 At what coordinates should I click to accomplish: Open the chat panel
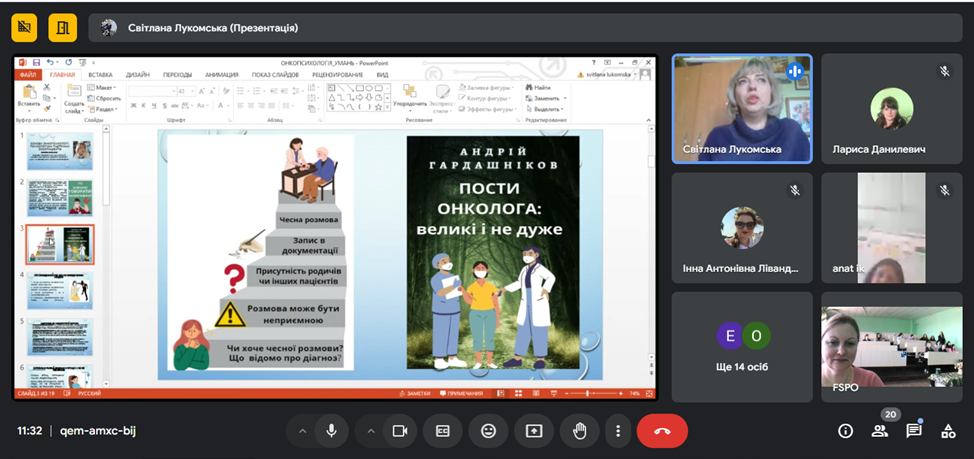pos(913,431)
